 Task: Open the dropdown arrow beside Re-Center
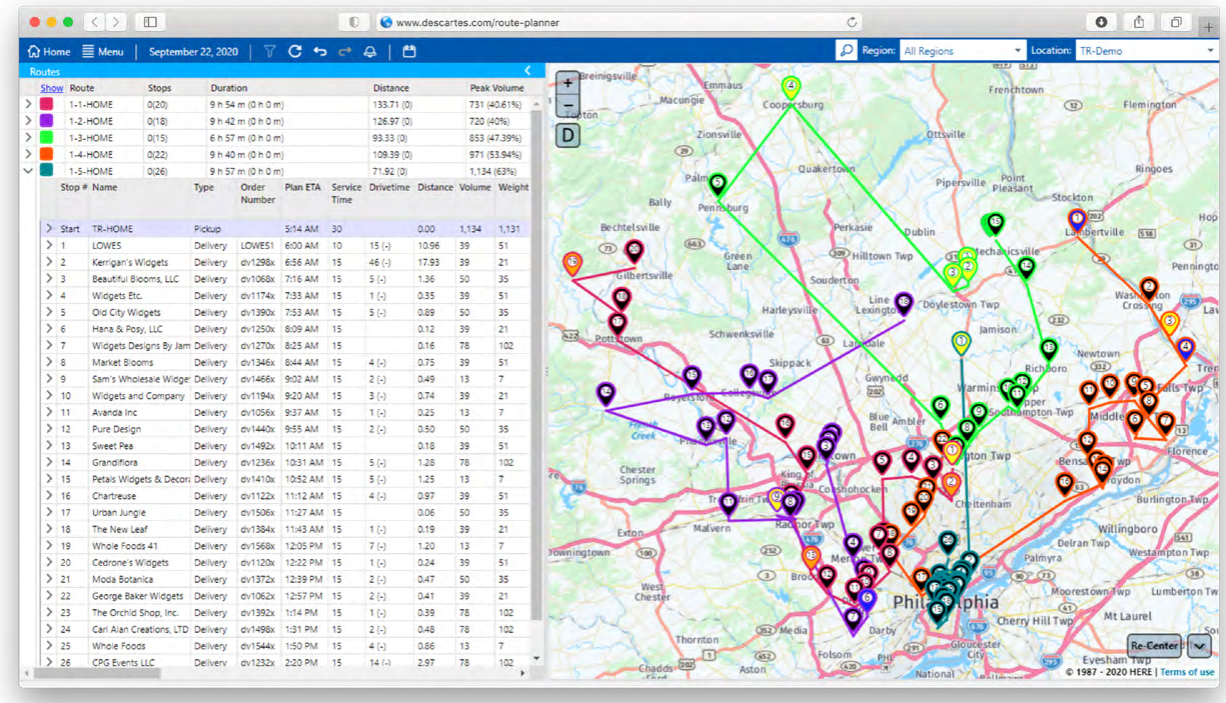point(1199,646)
